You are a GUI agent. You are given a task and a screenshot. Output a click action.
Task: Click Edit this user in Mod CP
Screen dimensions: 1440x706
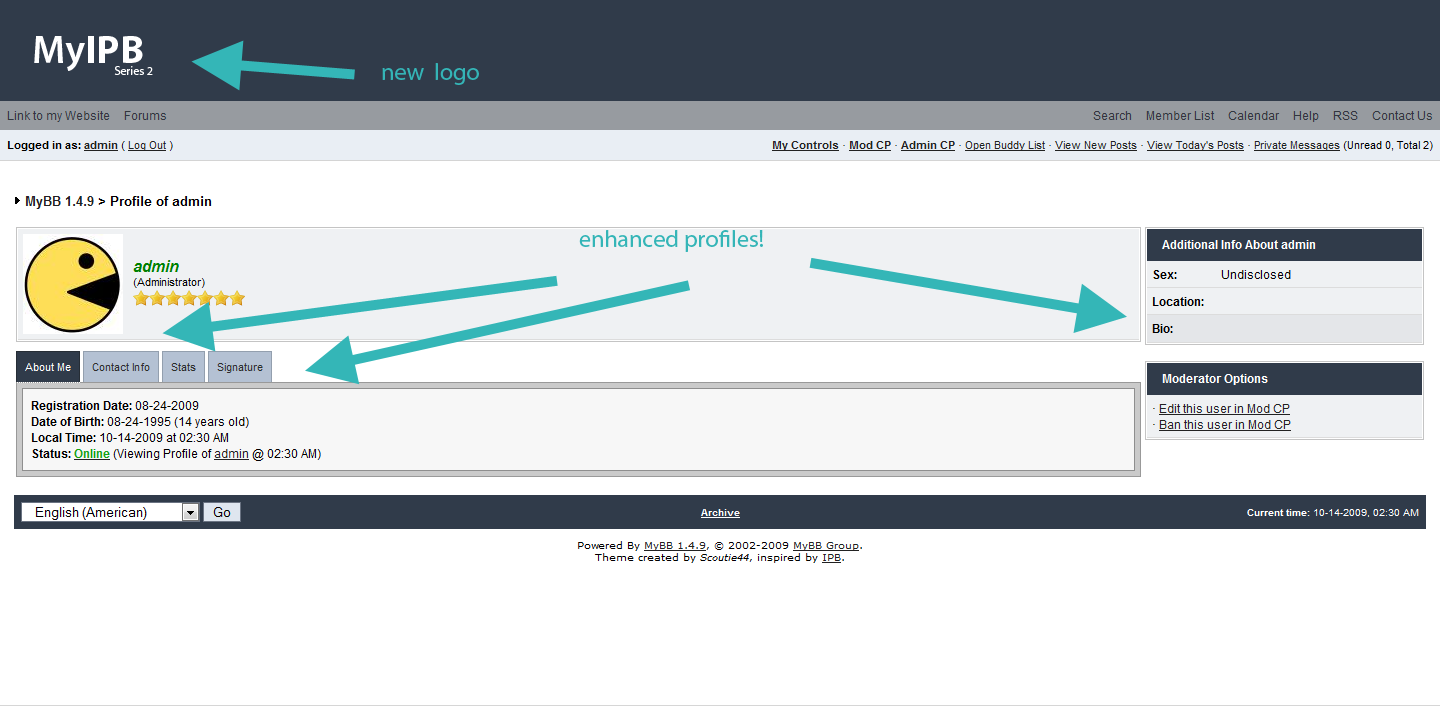click(1224, 409)
